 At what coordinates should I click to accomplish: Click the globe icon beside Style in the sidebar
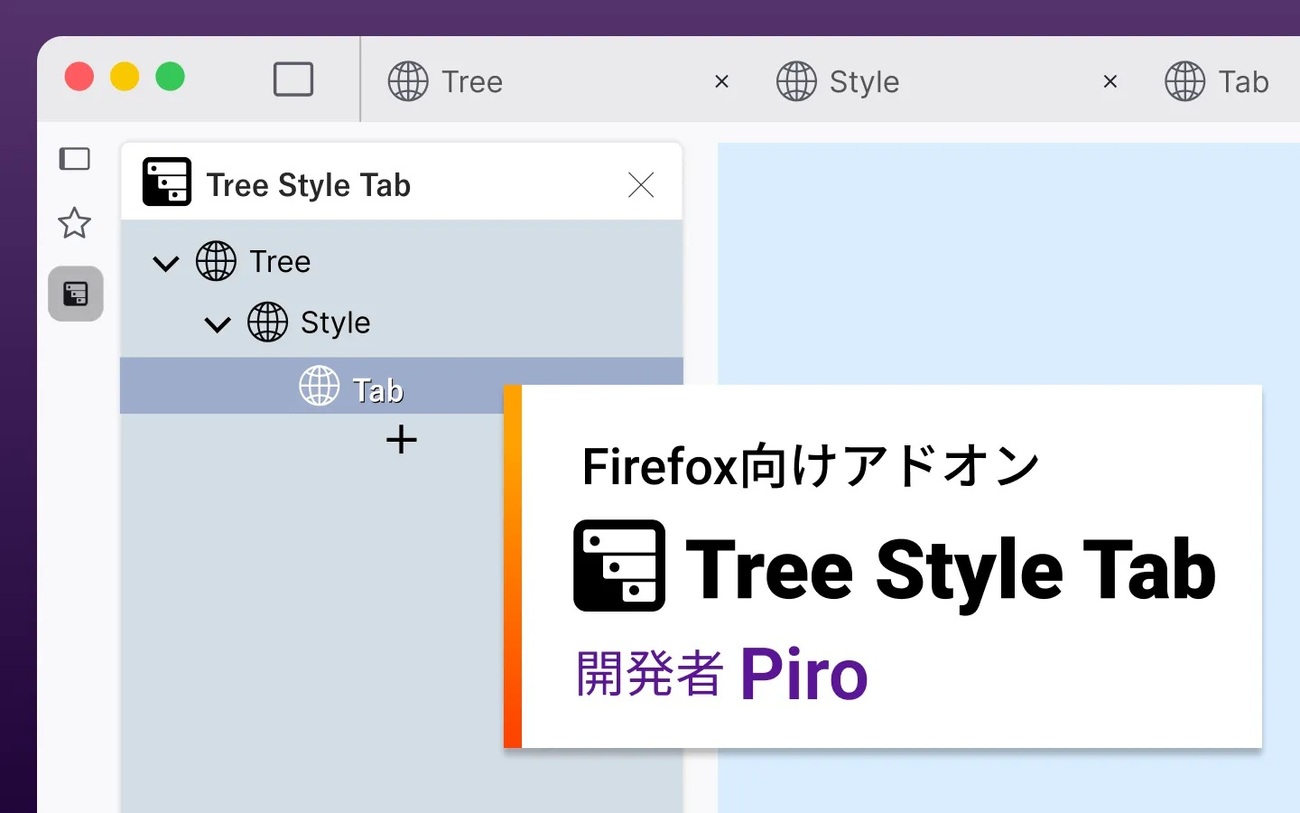267,323
